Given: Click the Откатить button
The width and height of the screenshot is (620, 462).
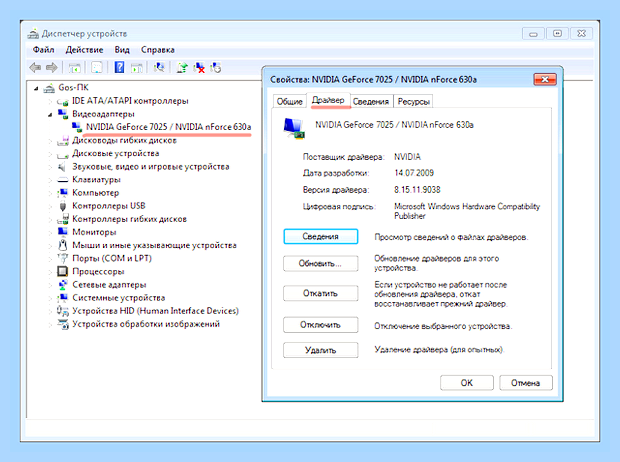Looking at the screenshot, I should 321,293.
